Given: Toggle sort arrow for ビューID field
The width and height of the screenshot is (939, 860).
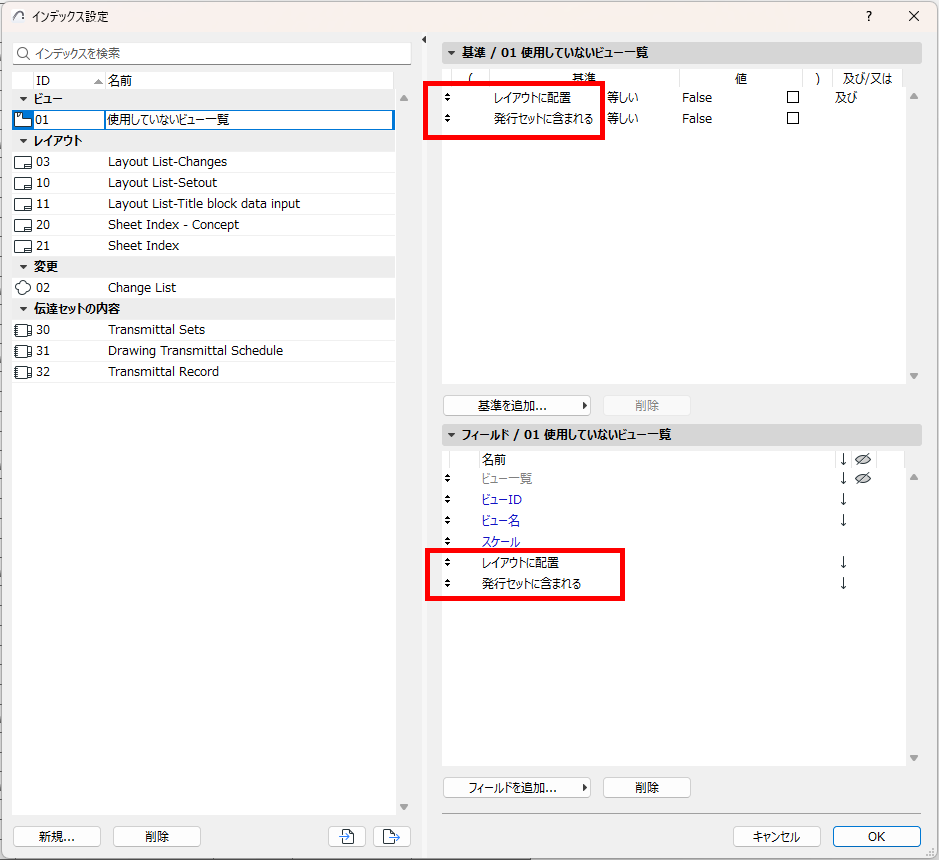Looking at the screenshot, I should coord(843,499).
